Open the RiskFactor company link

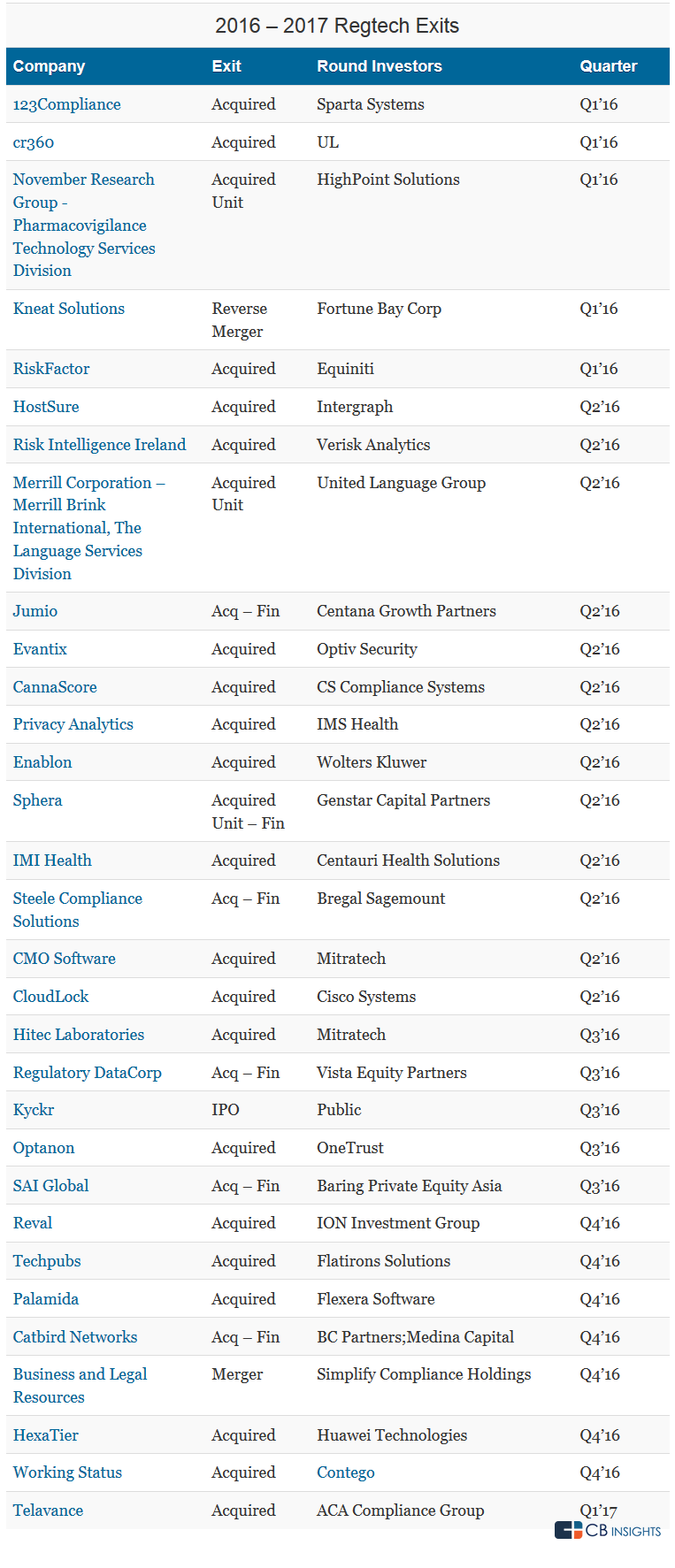point(51,369)
